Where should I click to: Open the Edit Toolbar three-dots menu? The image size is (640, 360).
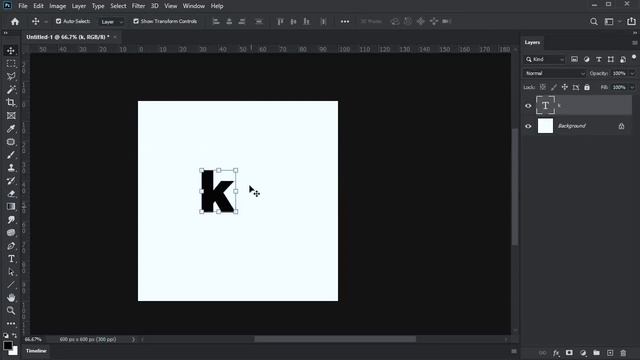[x=11, y=324]
